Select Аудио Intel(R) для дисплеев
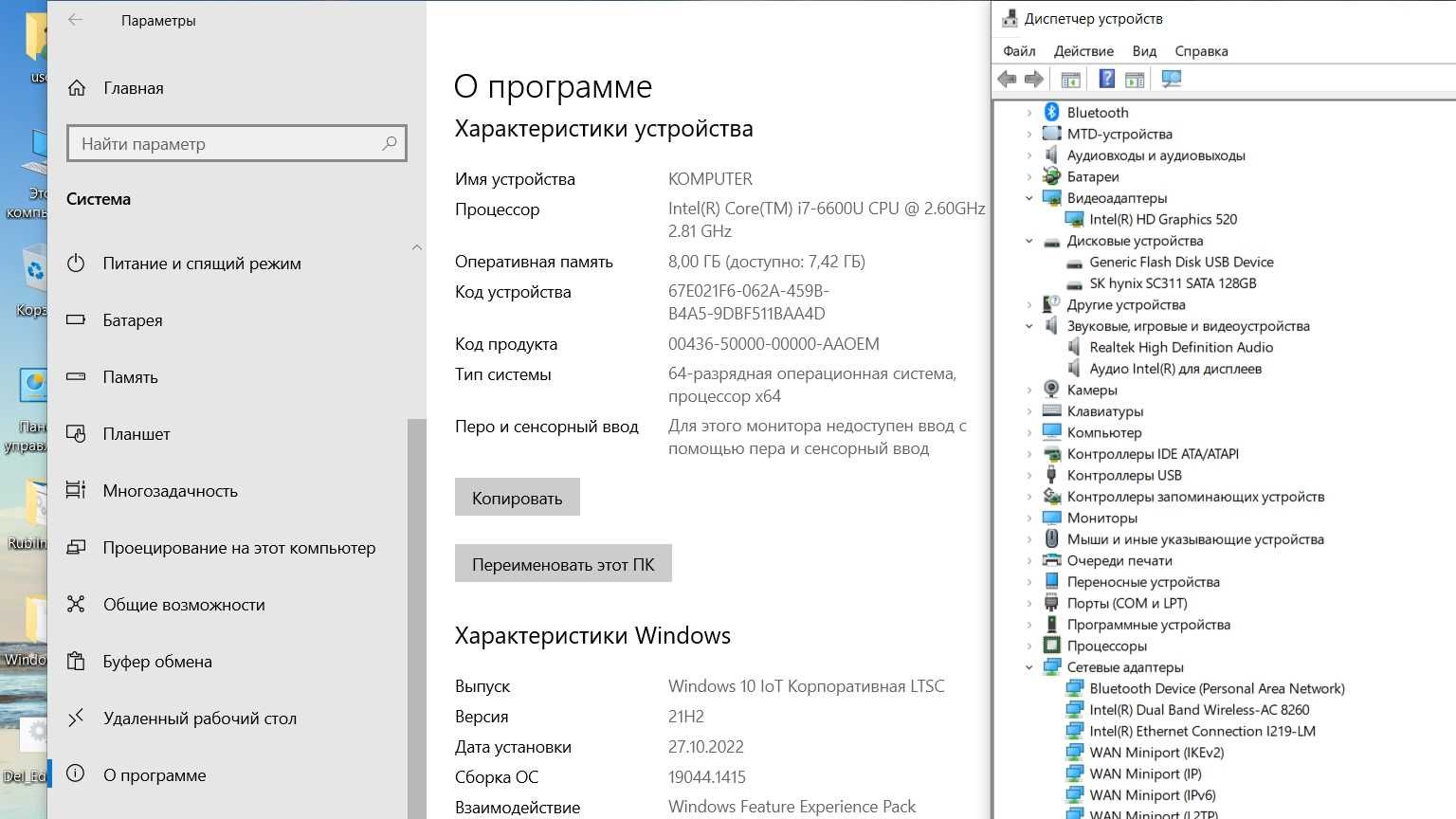Image resolution: width=1456 pixels, height=819 pixels. (1175, 369)
